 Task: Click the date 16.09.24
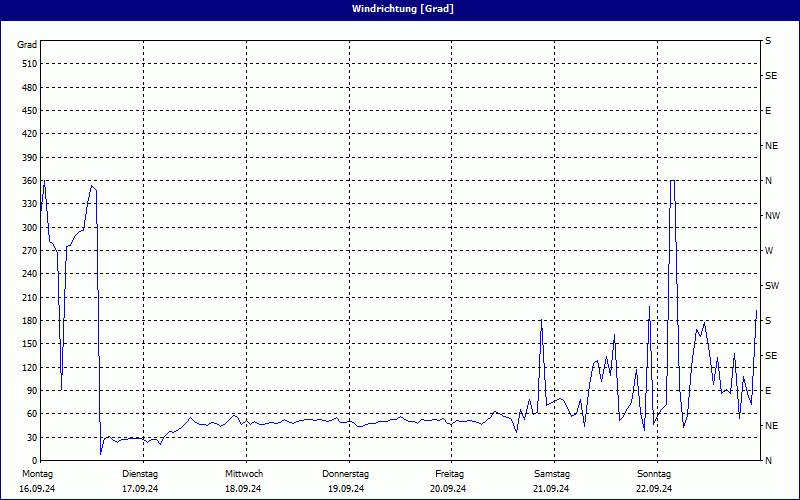[x=37, y=489]
